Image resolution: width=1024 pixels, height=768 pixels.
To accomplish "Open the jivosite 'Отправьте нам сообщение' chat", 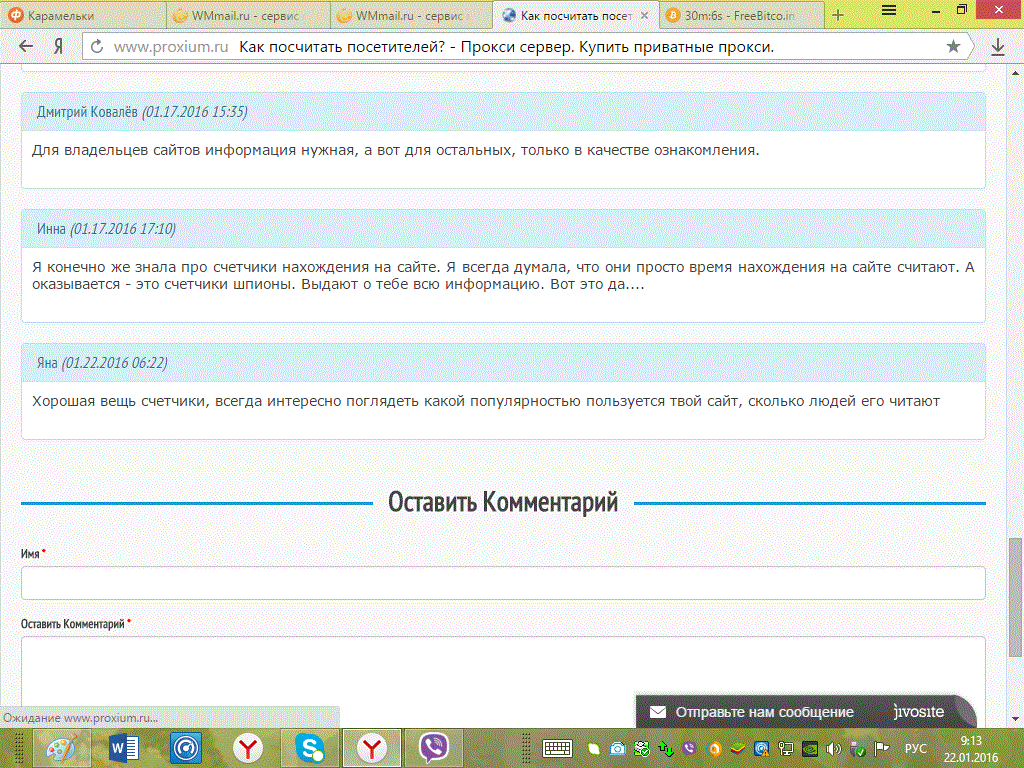I will (x=805, y=712).
